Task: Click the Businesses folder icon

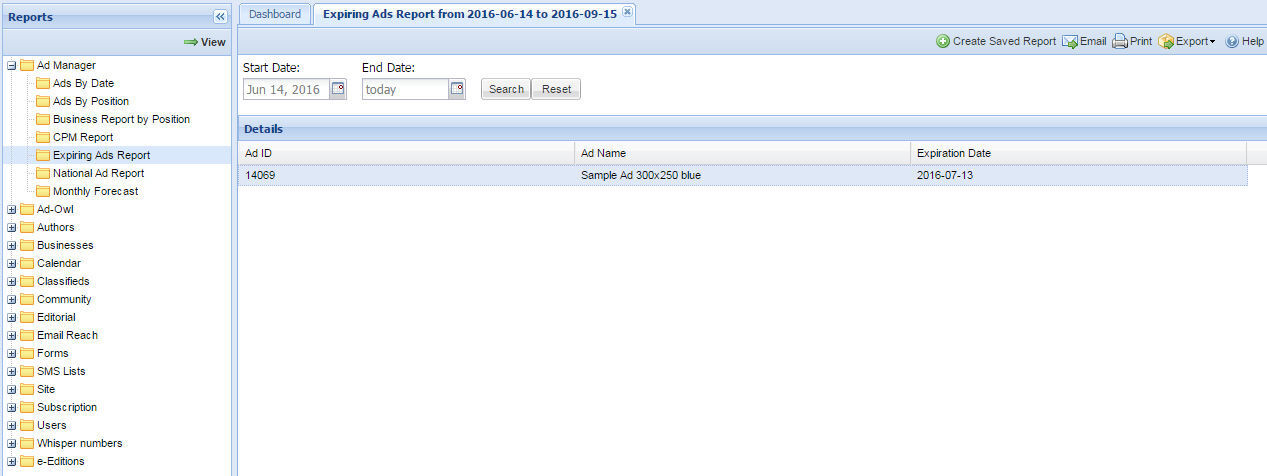Action: coord(27,245)
